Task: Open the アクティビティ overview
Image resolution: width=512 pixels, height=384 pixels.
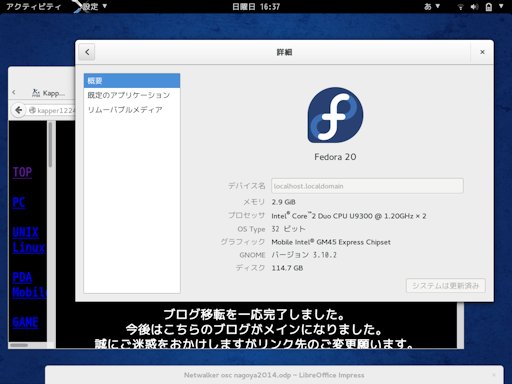Action: click(x=33, y=7)
